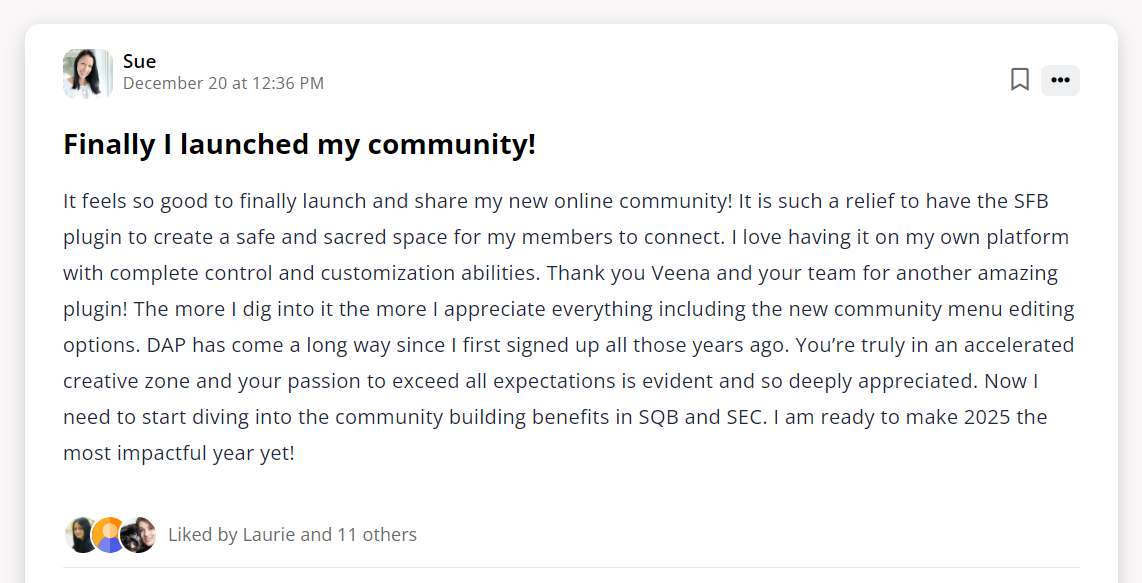The height and width of the screenshot is (583, 1142).
Task: Open the "Finally I launched my community!" title
Action: coord(299,144)
